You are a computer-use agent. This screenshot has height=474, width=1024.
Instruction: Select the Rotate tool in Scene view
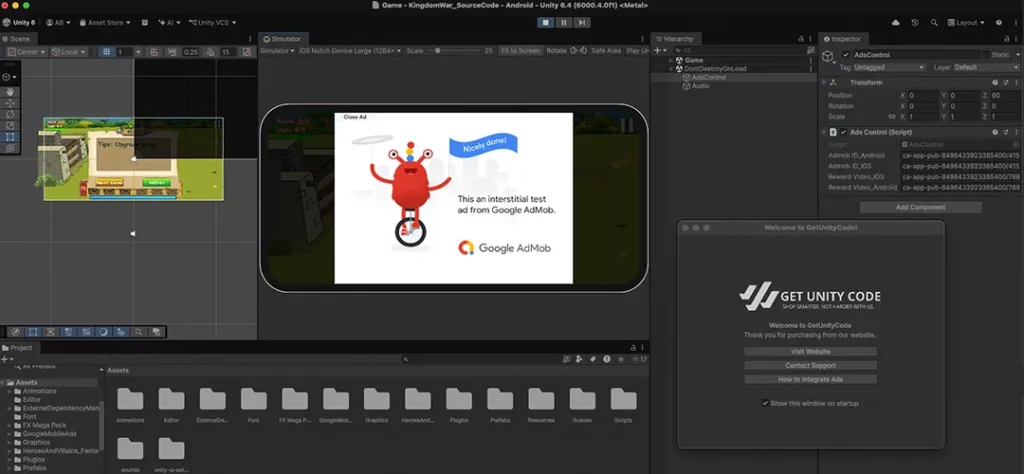pyautogui.click(x=10, y=115)
